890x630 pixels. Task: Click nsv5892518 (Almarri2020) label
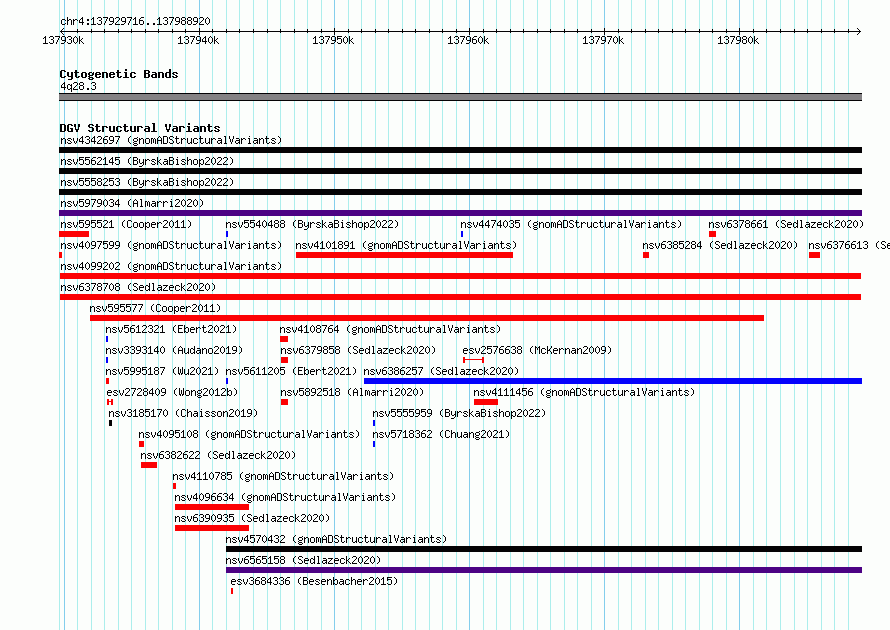point(352,392)
